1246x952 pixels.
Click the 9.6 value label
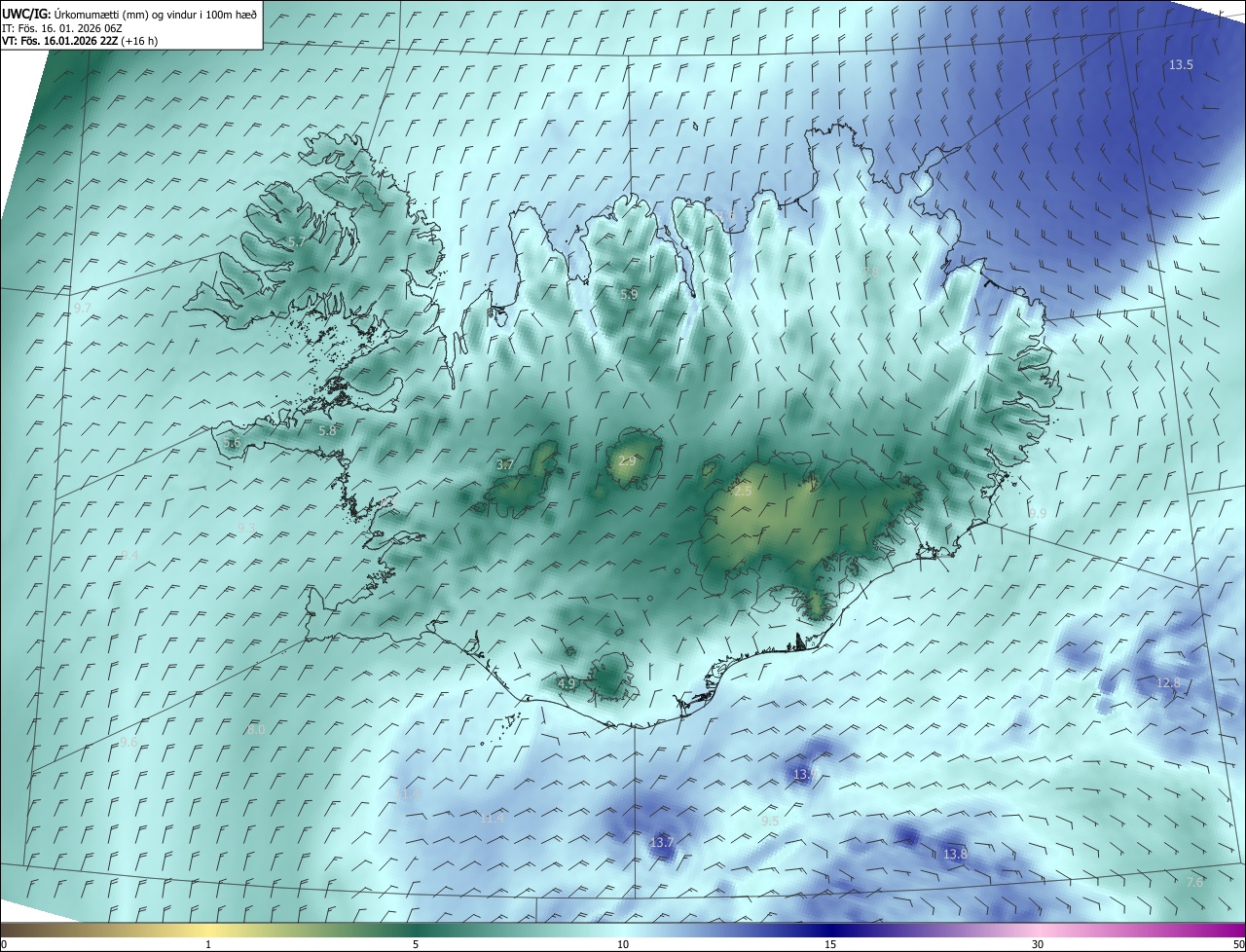[128, 743]
